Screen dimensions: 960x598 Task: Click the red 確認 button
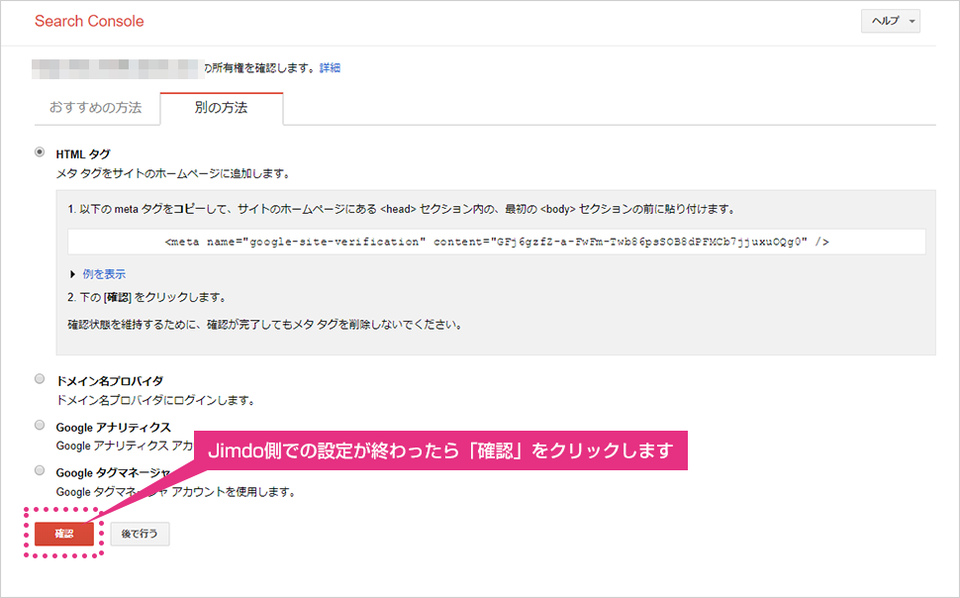click(x=64, y=534)
